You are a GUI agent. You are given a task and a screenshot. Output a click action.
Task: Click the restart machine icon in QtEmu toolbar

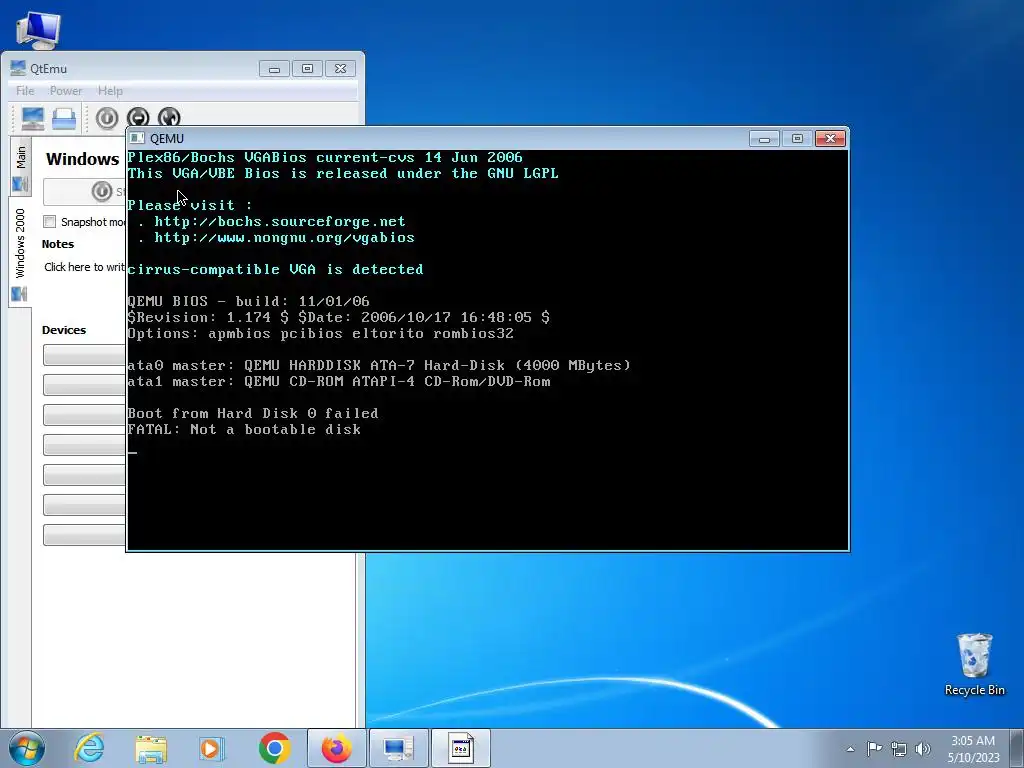click(168, 117)
